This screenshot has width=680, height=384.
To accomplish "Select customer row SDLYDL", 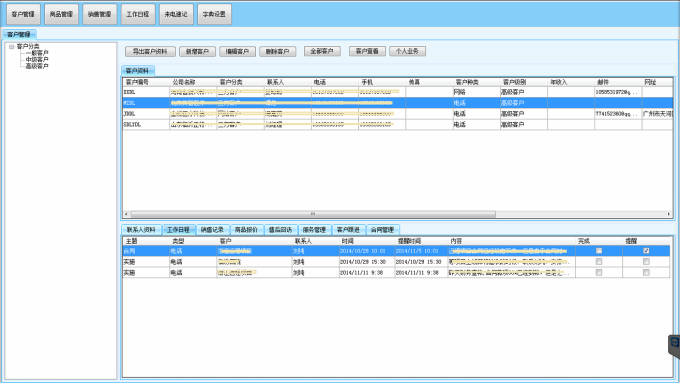I will coord(398,125).
